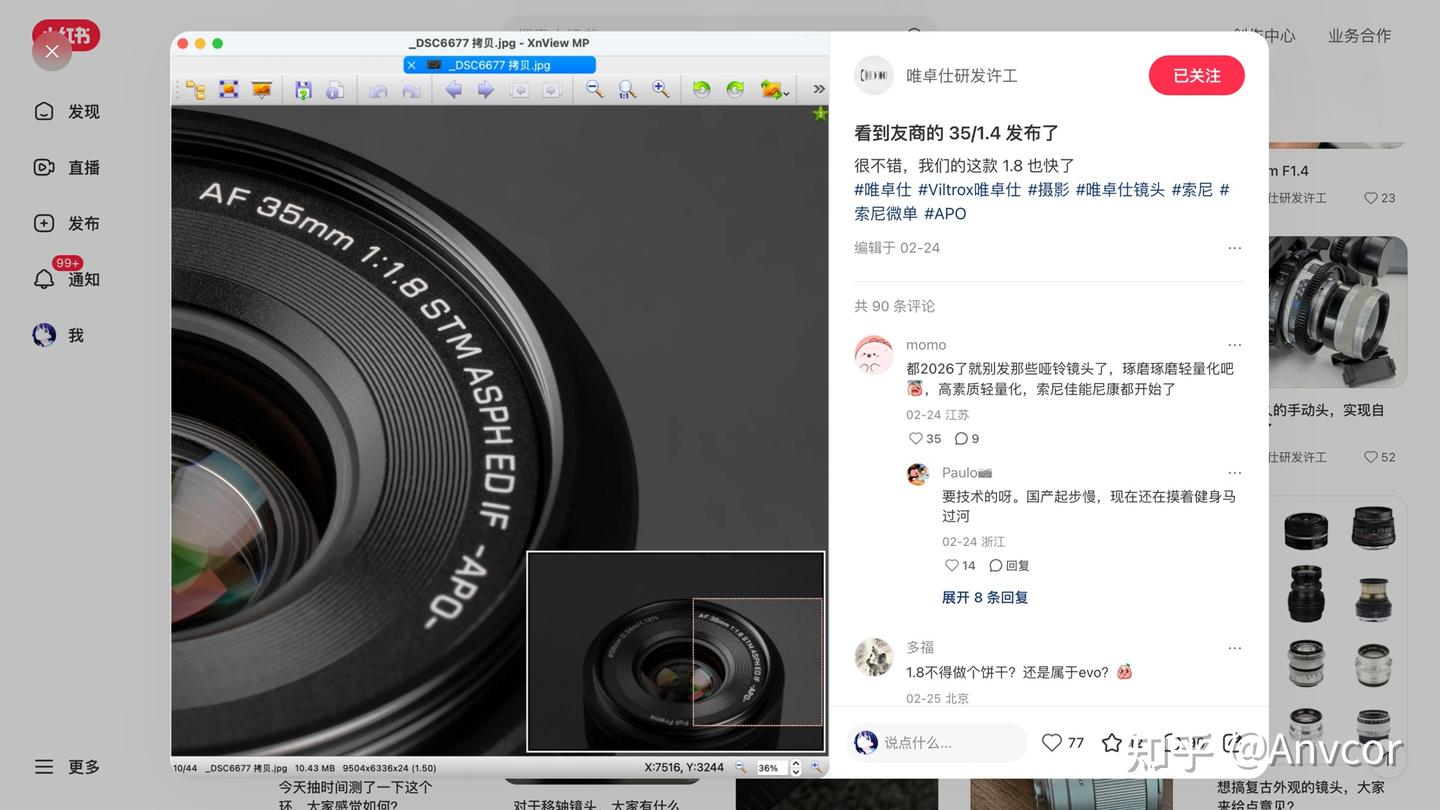Click reply count 9 on momo's comment

point(967,439)
